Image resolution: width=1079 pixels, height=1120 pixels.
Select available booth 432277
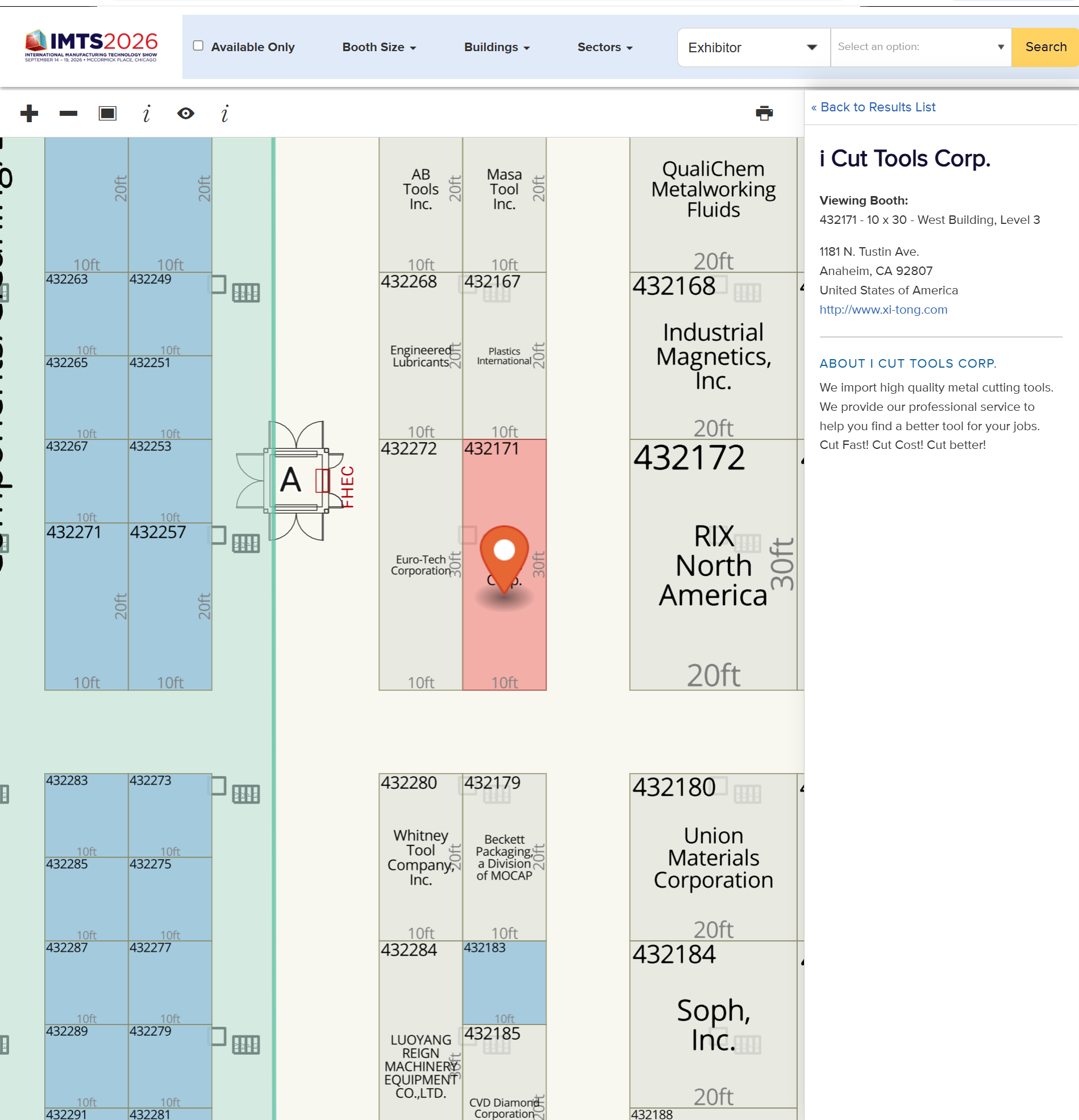coord(170,983)
